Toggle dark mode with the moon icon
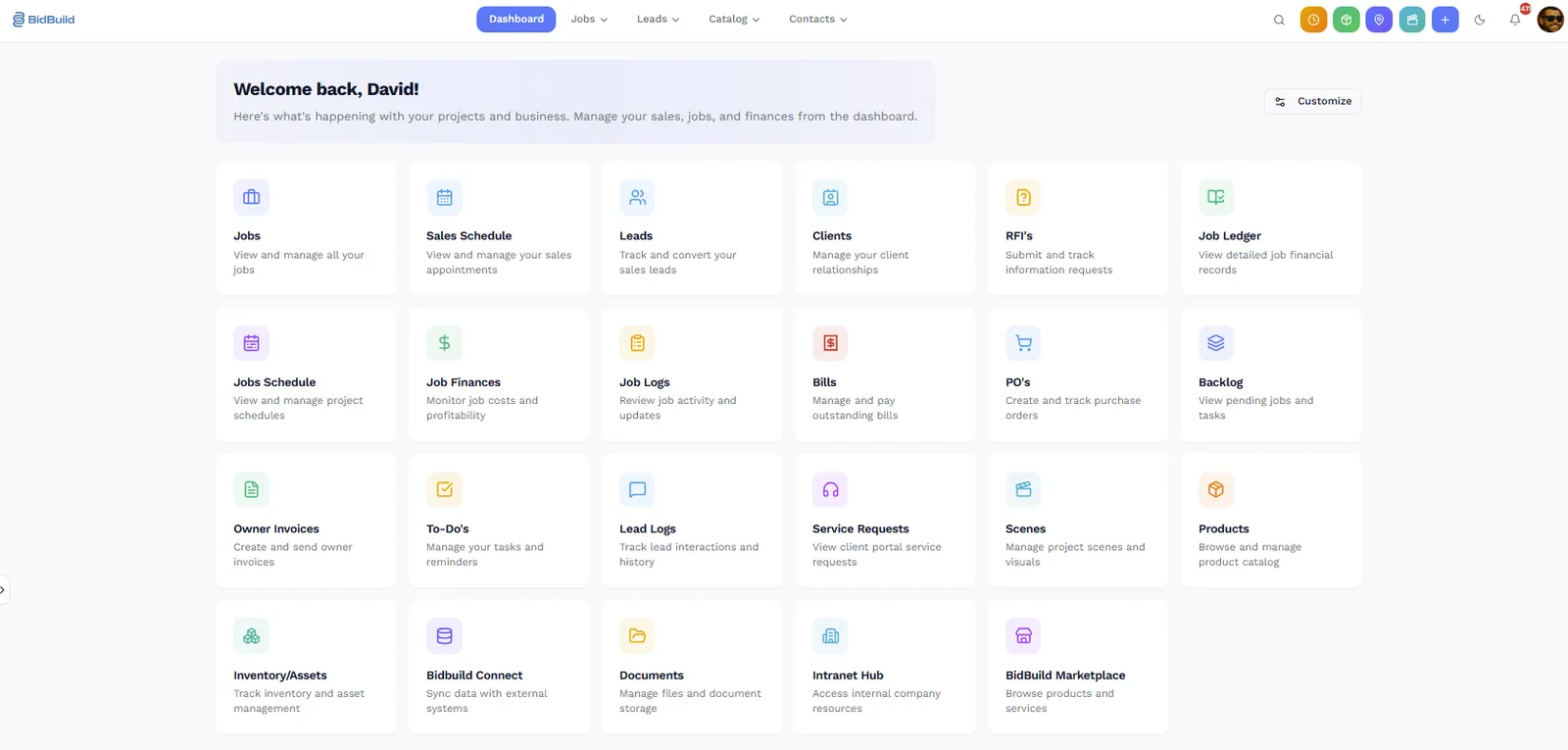 click(1480, 20)
